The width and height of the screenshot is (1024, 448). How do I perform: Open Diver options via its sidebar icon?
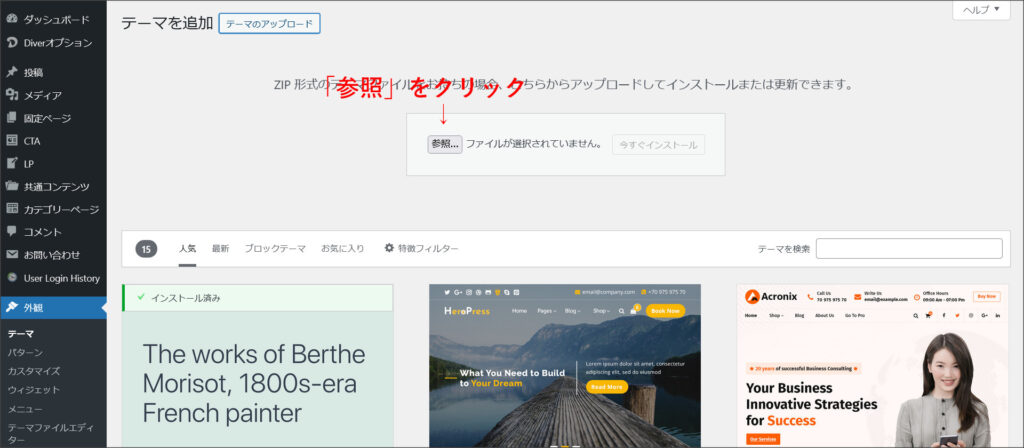click(x=12, y=42)
